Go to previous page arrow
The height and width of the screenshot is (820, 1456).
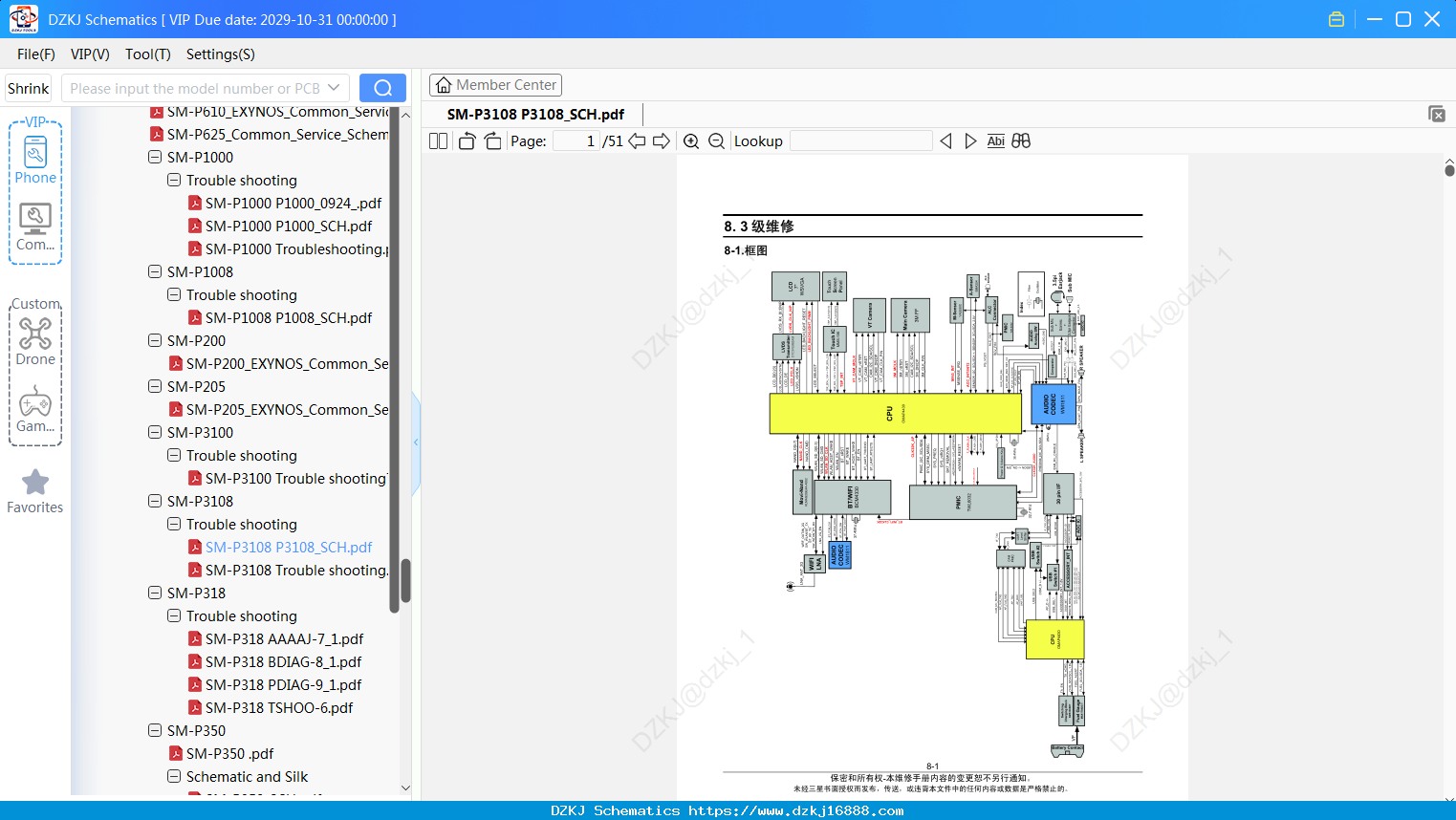point(637,141)
